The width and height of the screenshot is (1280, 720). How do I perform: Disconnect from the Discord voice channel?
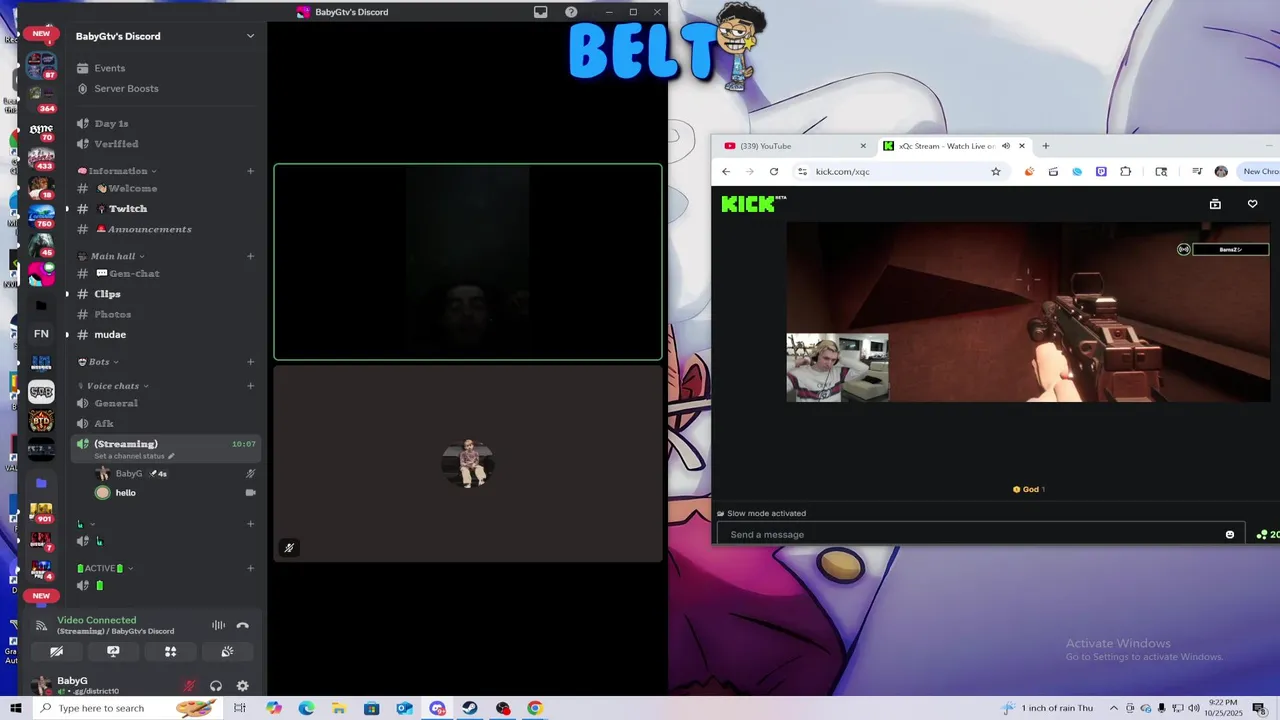point(242,625)
